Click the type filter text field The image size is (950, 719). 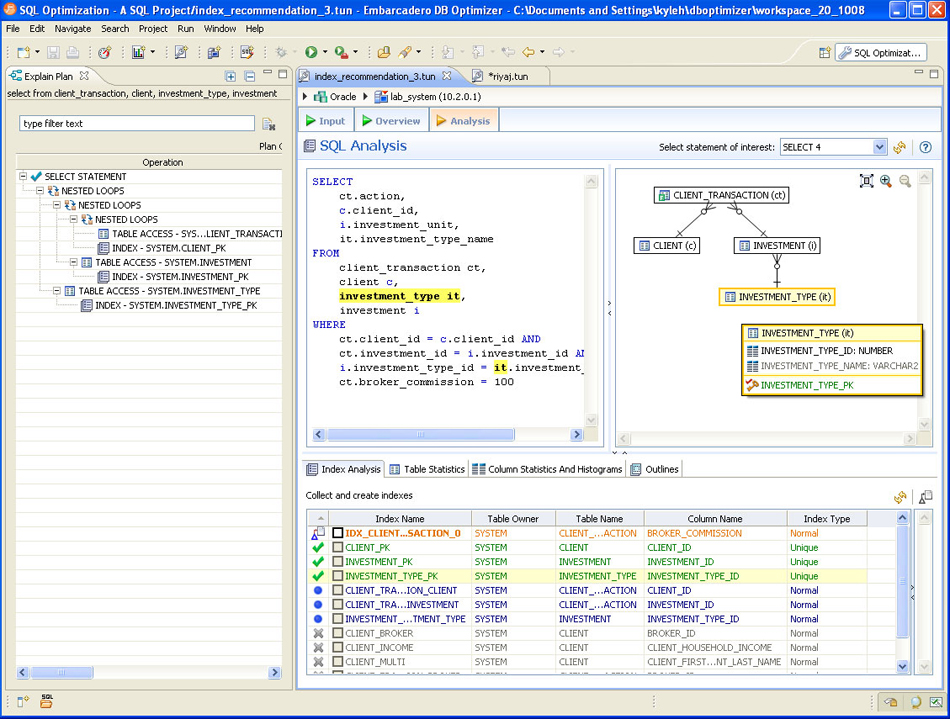pyautogui.click(x=137, y=124)
